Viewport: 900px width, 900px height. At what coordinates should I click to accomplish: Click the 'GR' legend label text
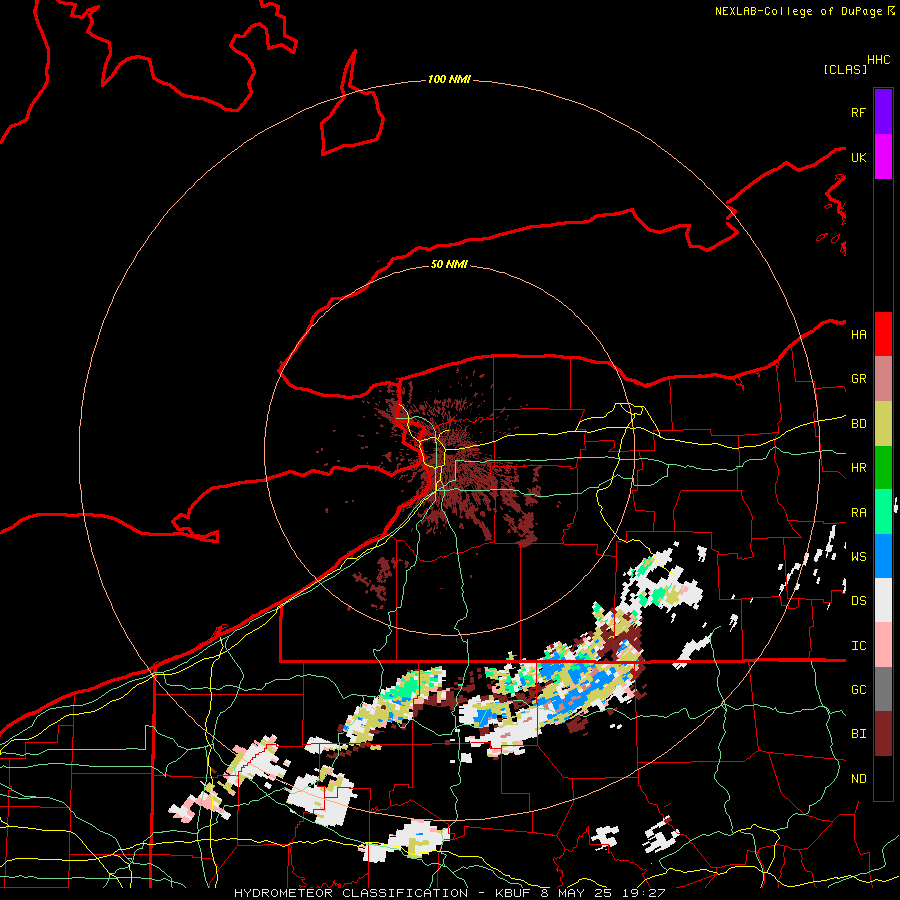[x=858, y=379]
